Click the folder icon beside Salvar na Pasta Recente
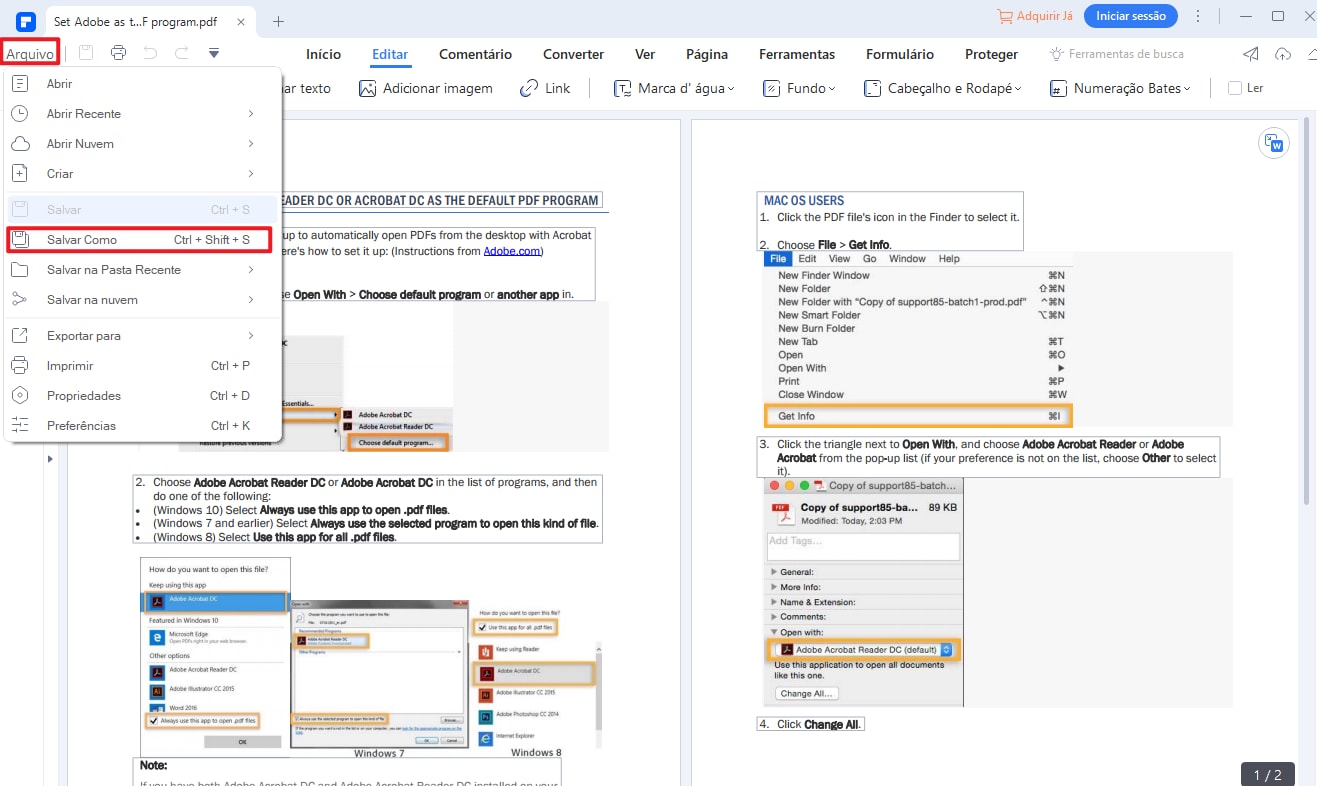 pyautogui.click(x=19, y=270)
